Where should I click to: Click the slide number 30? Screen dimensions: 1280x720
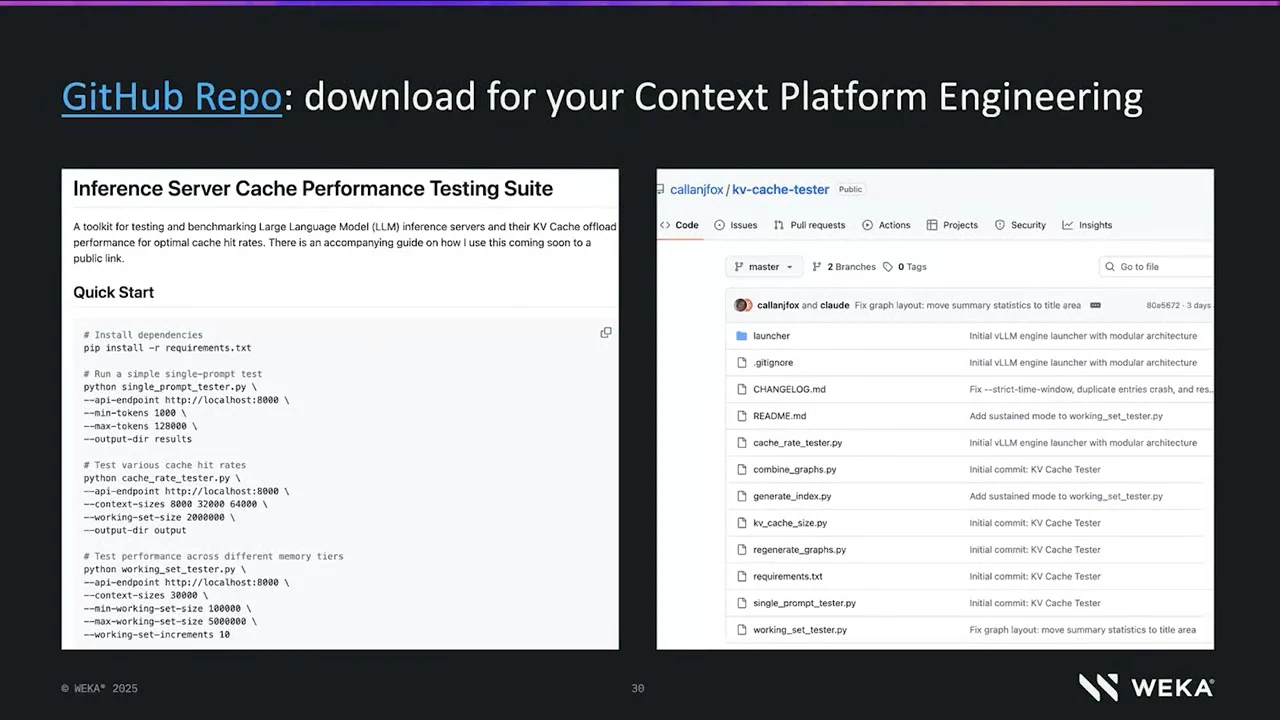pyautogui.click(x=638, y=689)
